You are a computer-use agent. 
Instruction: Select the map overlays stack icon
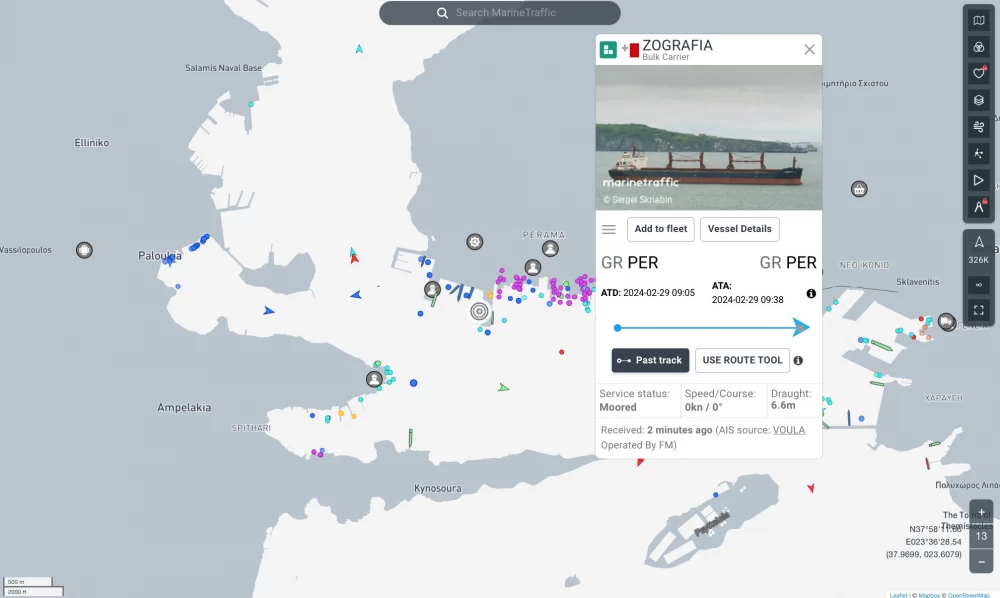click(978, 100)
